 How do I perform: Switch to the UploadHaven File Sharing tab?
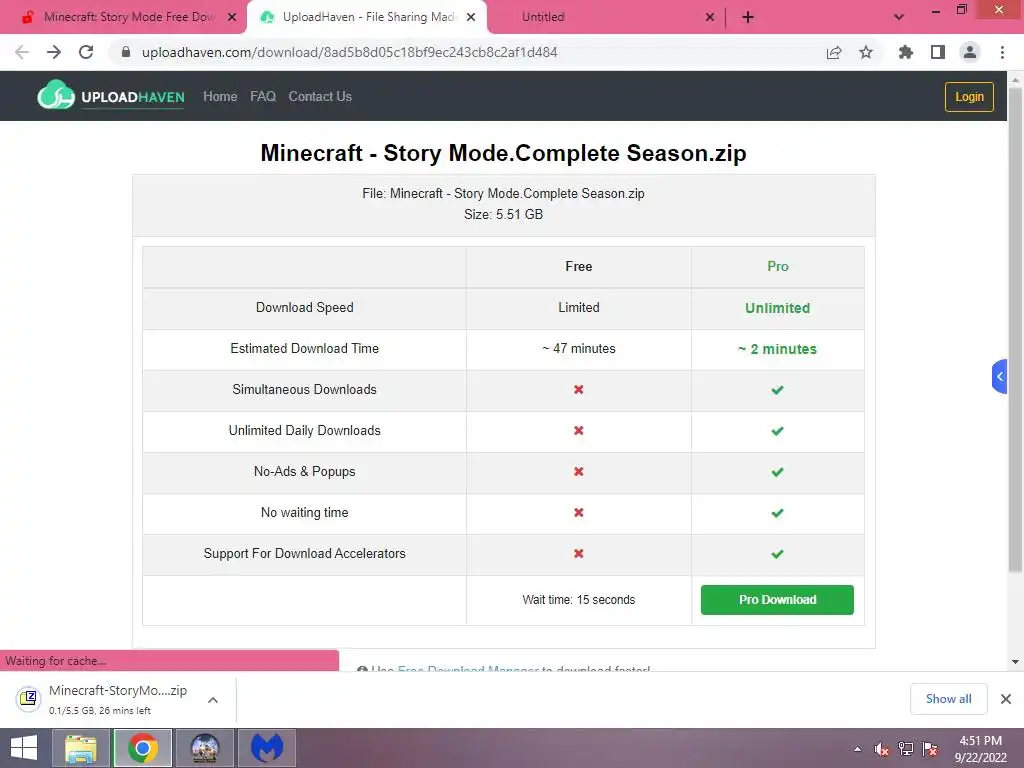(x=366, y=17)
